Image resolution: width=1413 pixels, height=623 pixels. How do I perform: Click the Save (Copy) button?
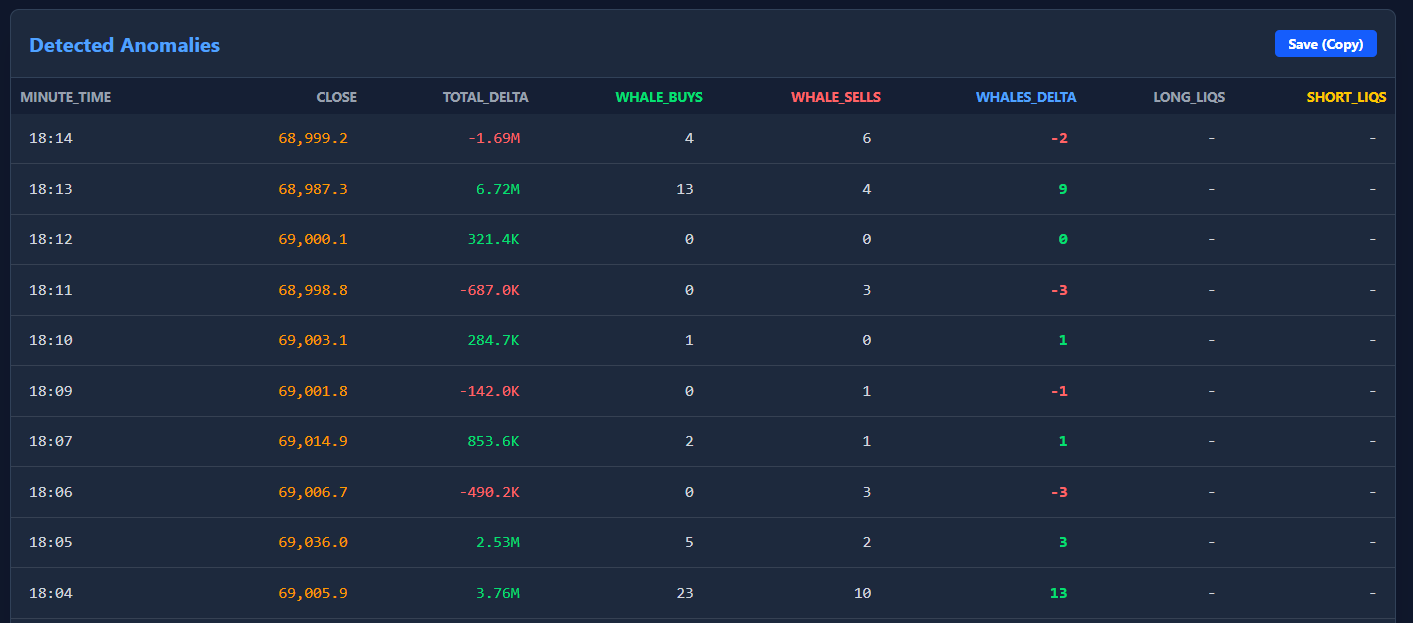click(1325, 44)
